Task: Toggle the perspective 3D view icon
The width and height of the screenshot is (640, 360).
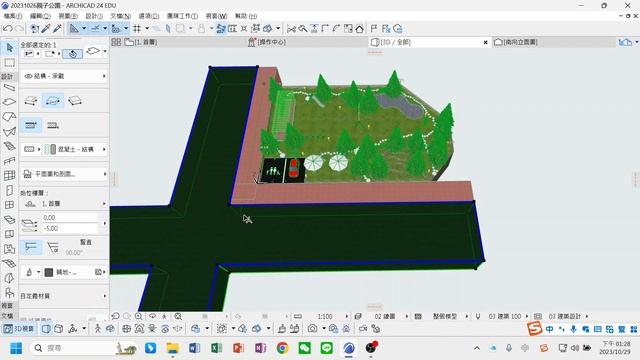Action: tap(47, 329)
